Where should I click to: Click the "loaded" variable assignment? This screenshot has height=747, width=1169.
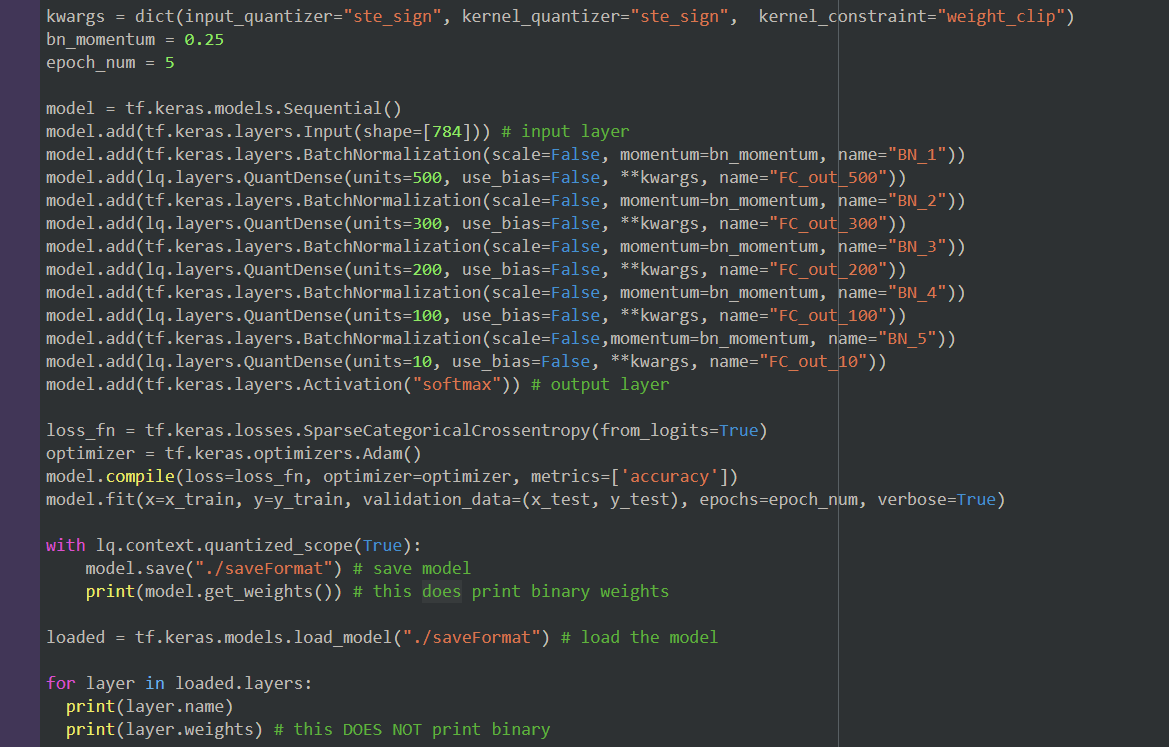click(76, 637)
